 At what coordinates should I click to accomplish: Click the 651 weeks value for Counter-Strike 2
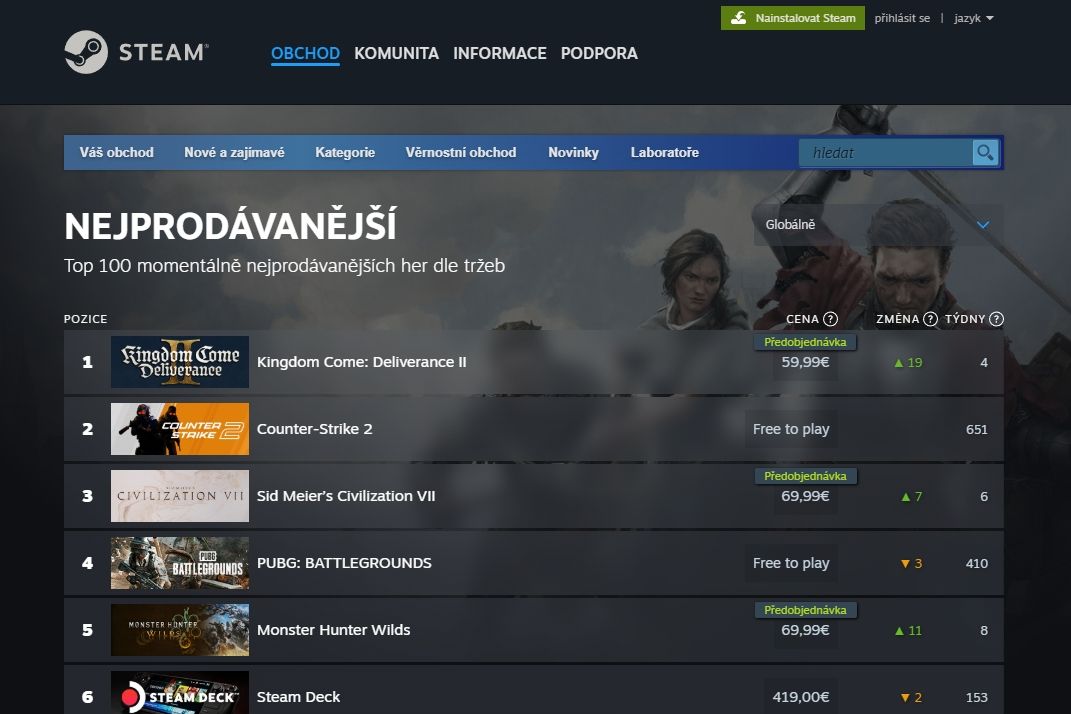click(977, 430)
